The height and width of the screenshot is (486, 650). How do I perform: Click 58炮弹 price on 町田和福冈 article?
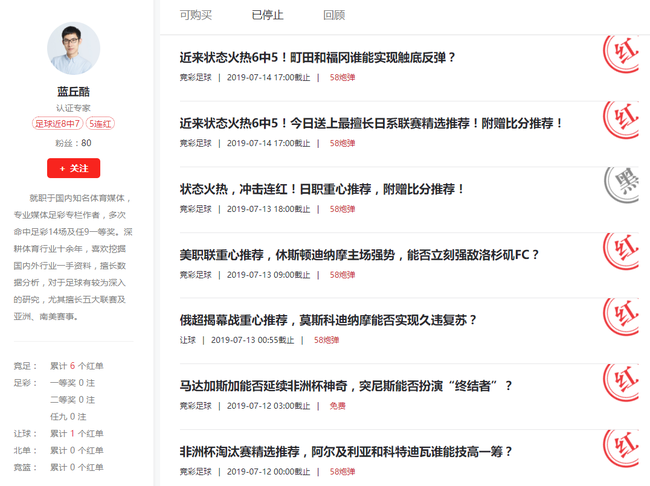pos(342,78)
